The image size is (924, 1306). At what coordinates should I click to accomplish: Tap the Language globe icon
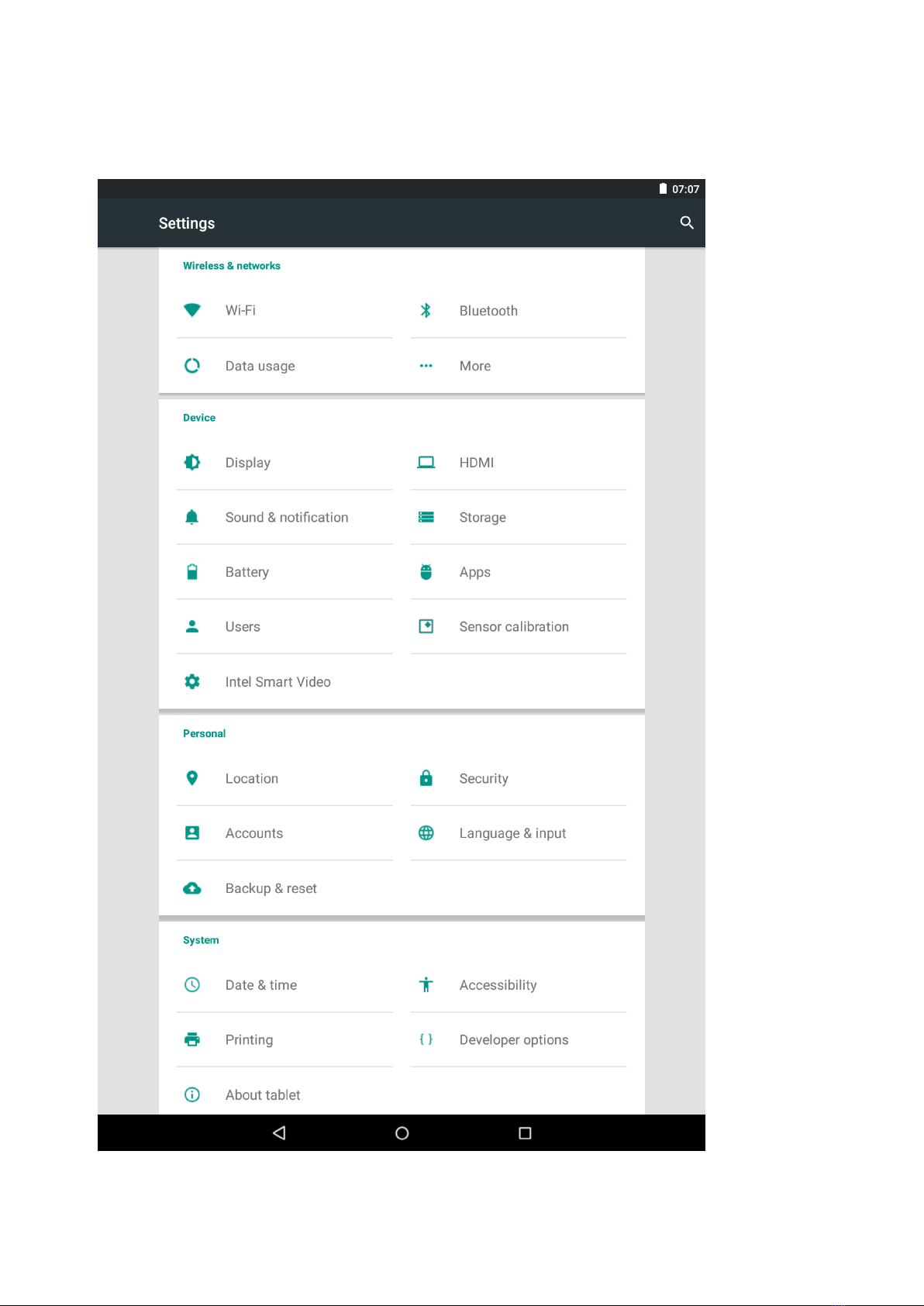(426, 832)
